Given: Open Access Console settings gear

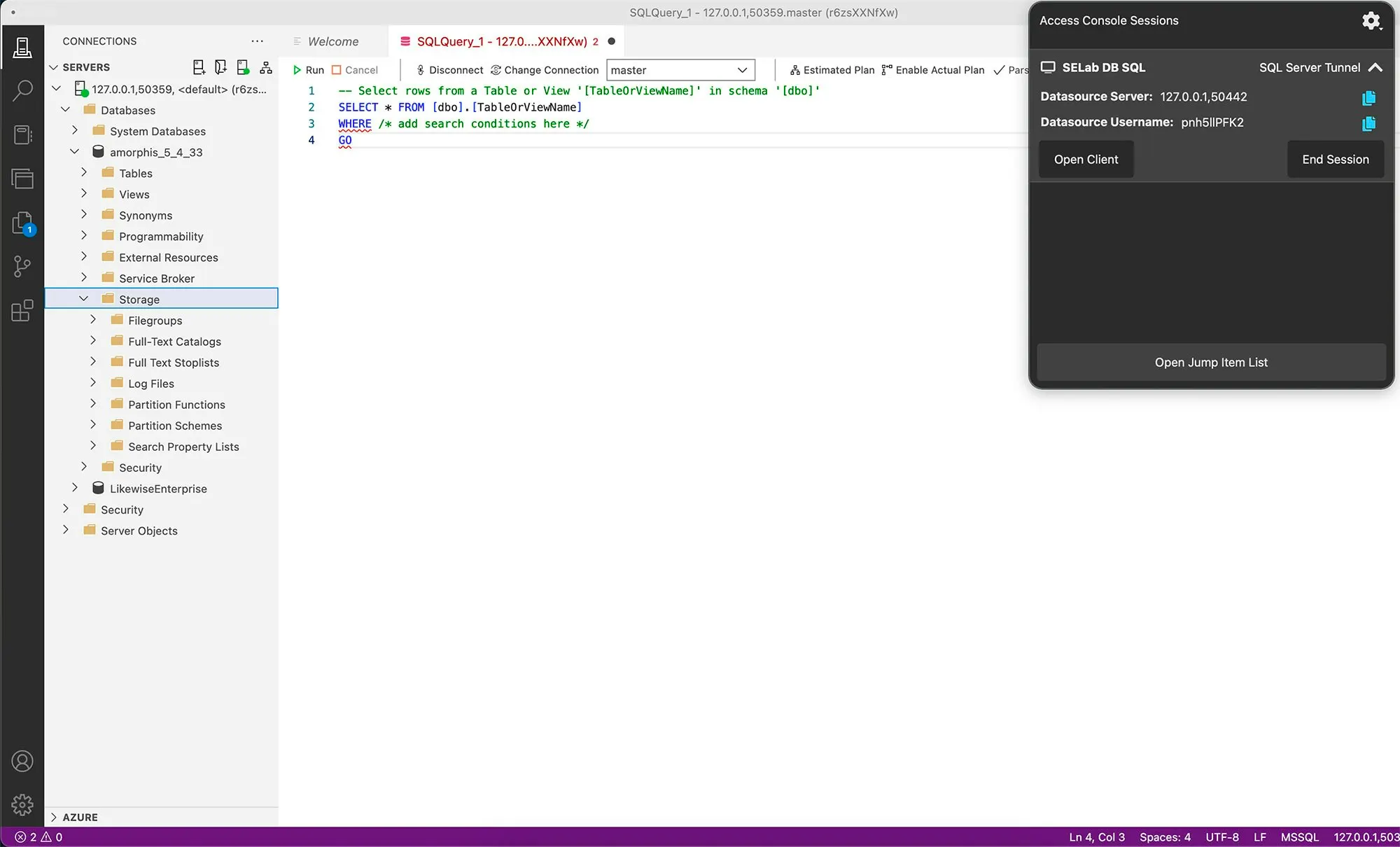Looking at the screenshot, I should pyautogui.click(x=1371, y=21).
